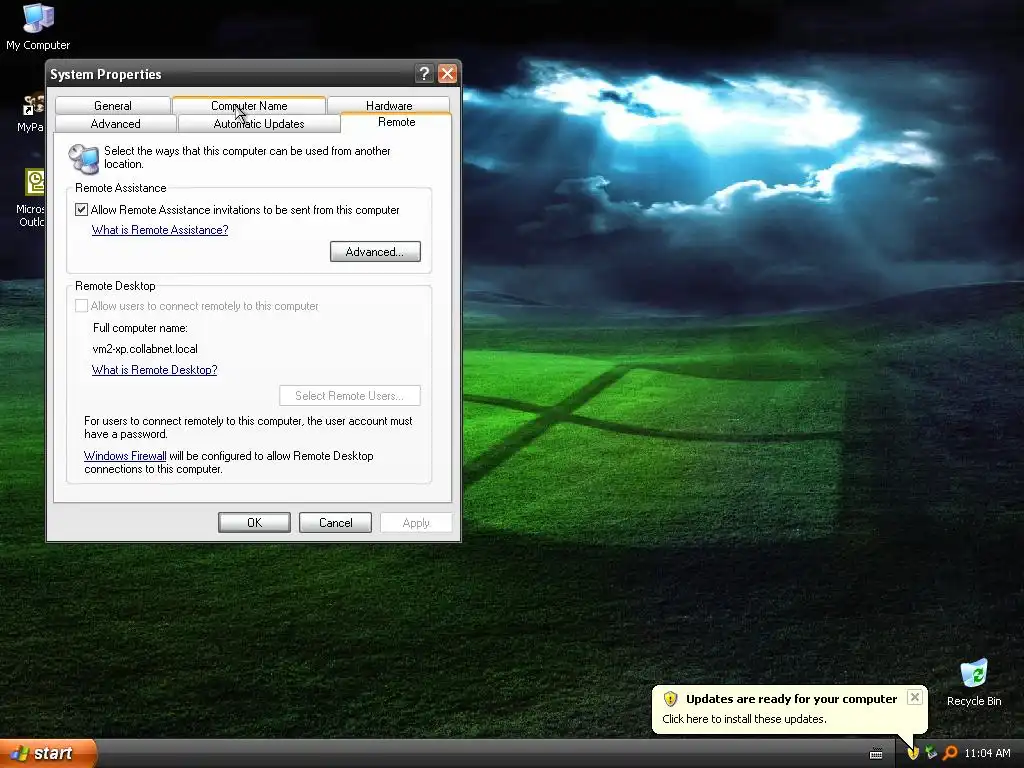Dismiss the updates balloon notification

(x=915, y=697)
